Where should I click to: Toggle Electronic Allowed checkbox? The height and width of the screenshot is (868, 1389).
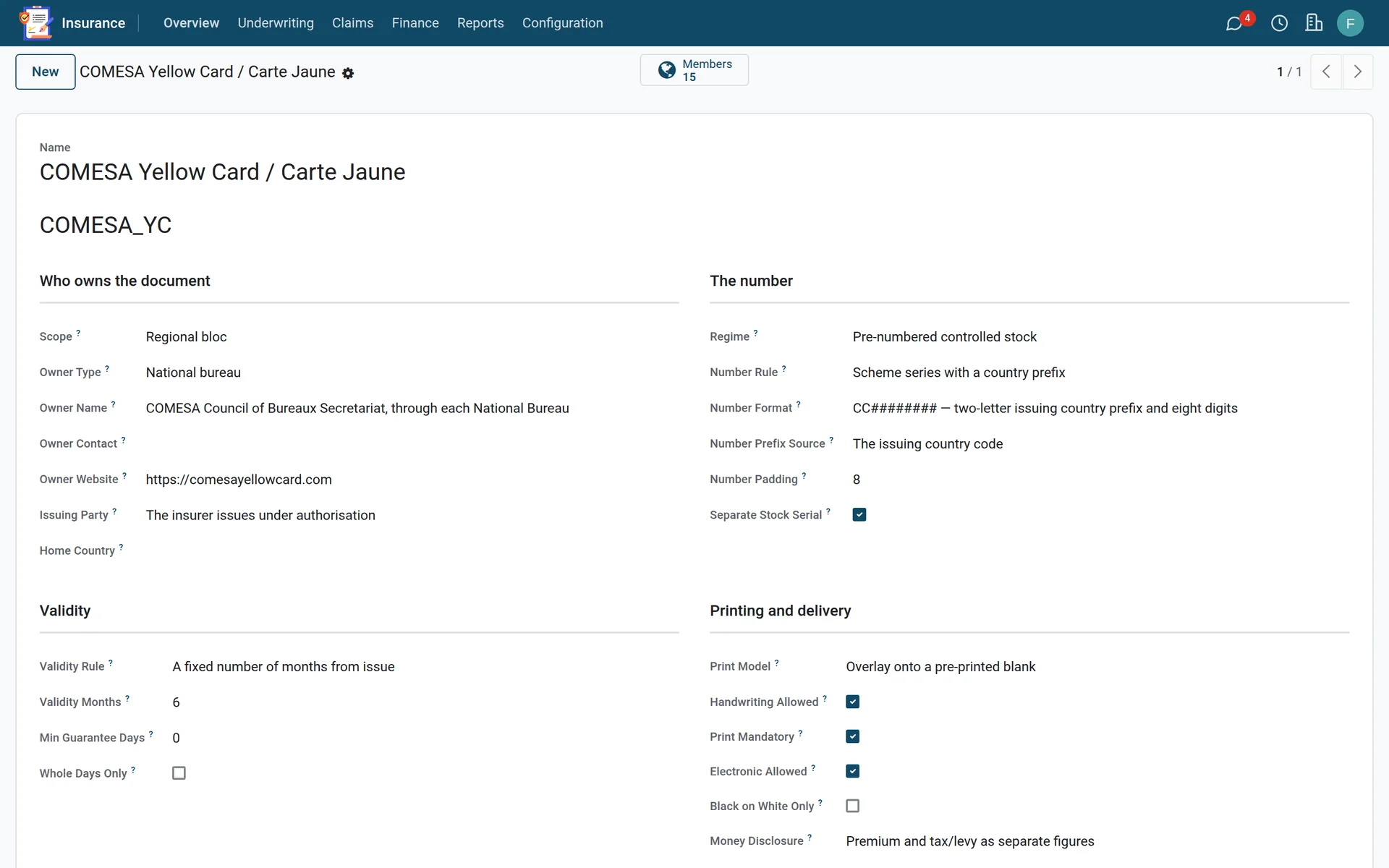tap(853, 771)
